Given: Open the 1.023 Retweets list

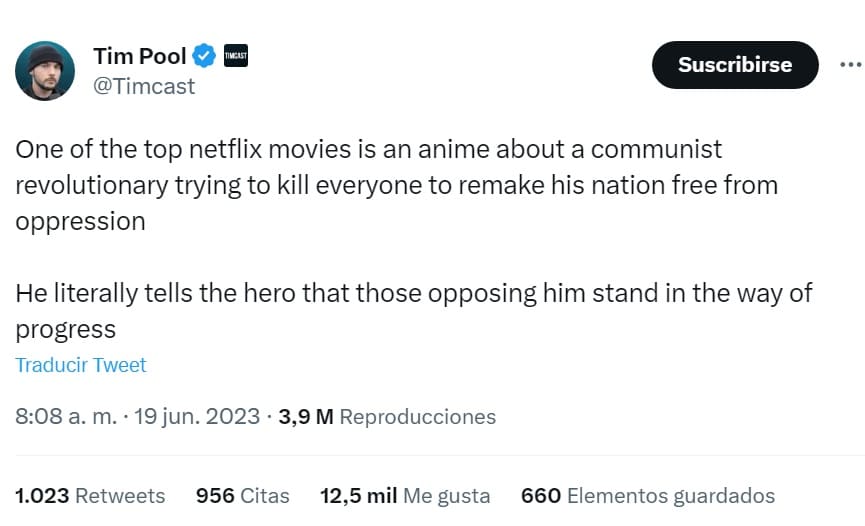Looking at the screenshot, I should [x=90, y=495].
